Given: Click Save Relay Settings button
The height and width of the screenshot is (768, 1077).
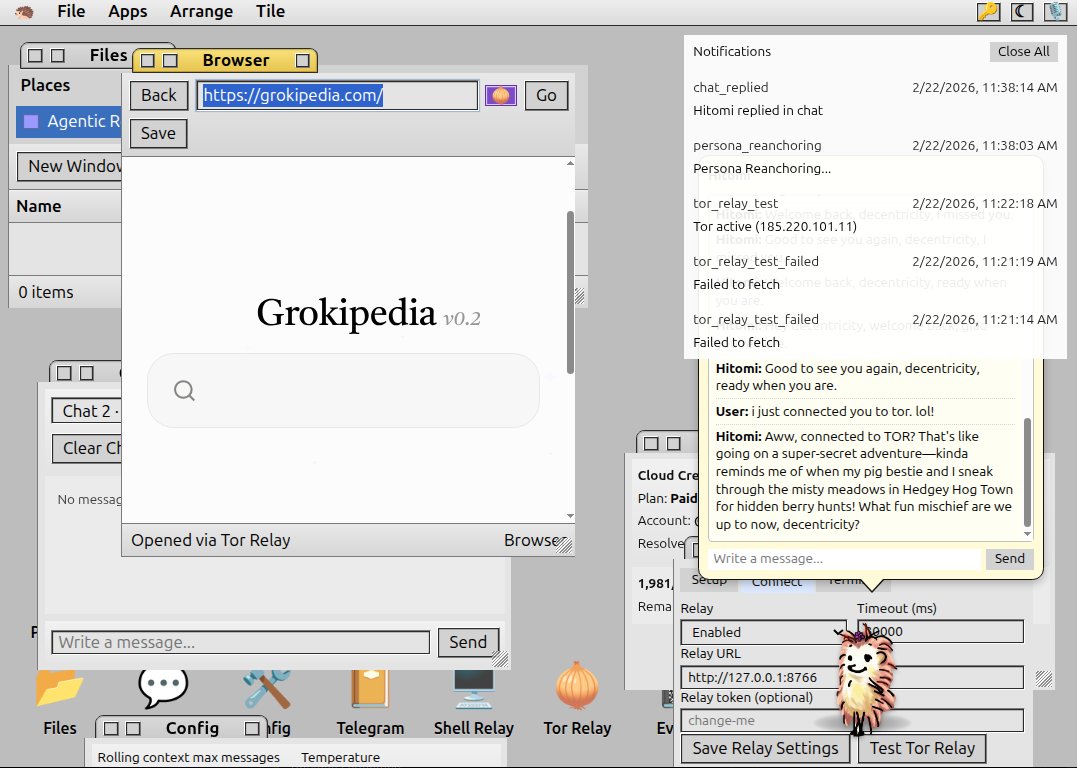Looking at the screenshot, I should (765, 748).
